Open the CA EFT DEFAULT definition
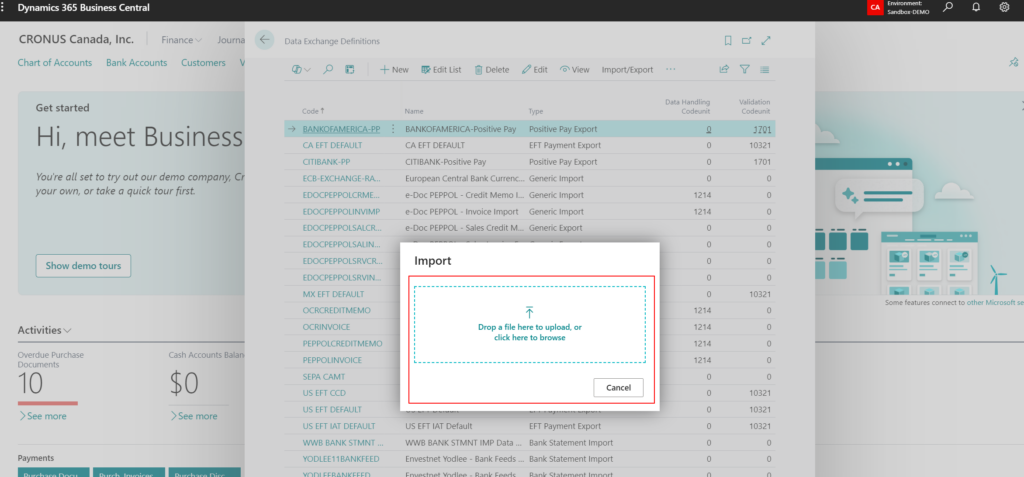This screenshot has width=1024, height=477. [x=332, y=145]
